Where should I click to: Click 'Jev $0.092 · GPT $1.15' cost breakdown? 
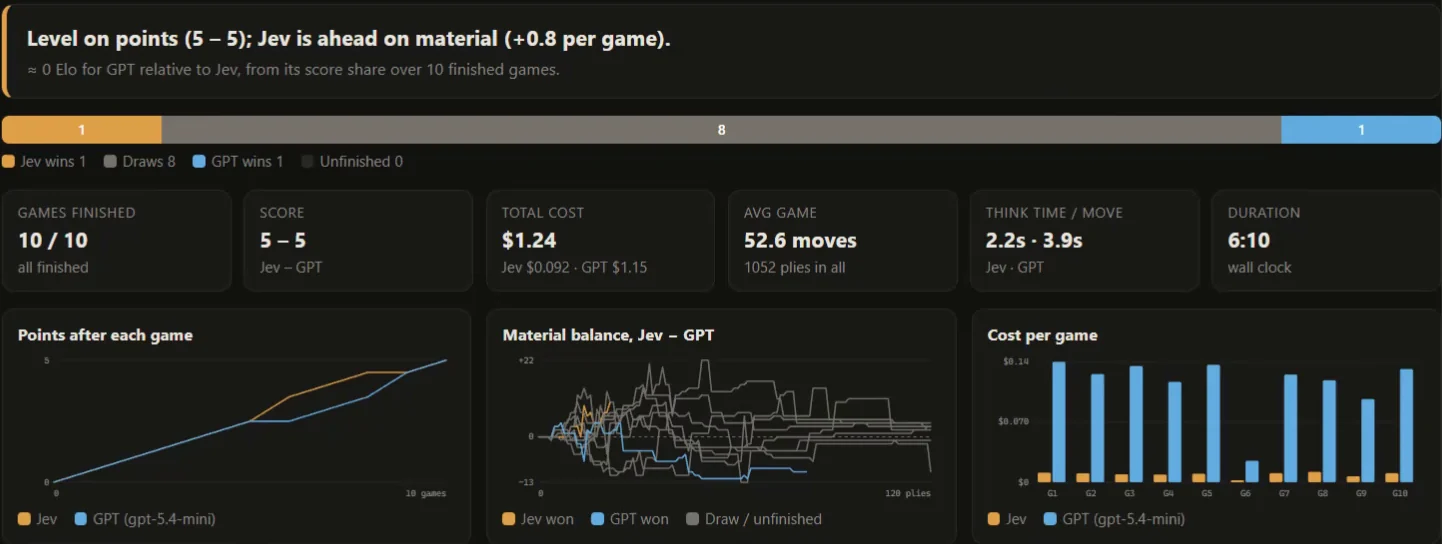click(x=575, y=267)
